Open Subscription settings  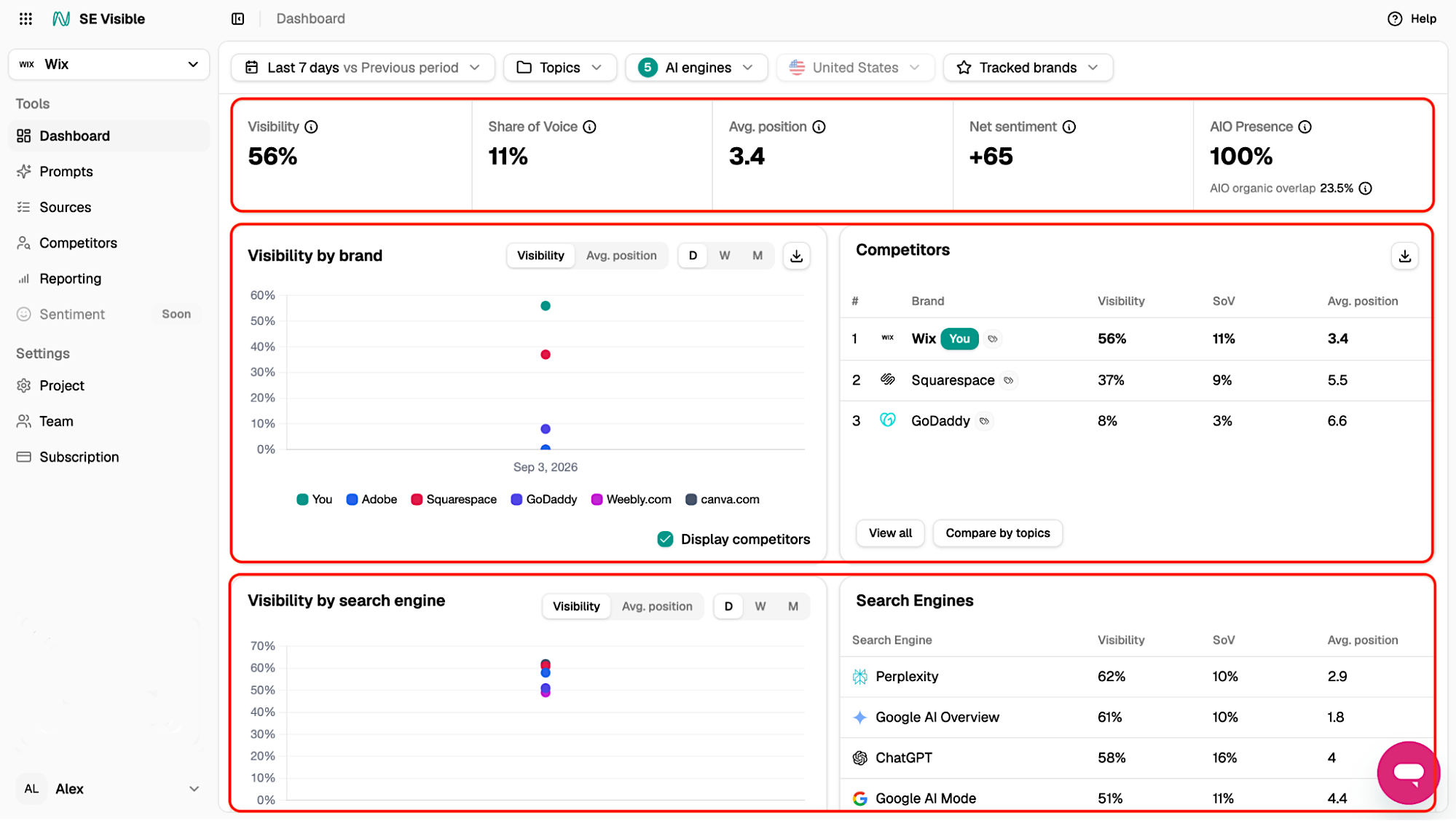click(109, 457)
